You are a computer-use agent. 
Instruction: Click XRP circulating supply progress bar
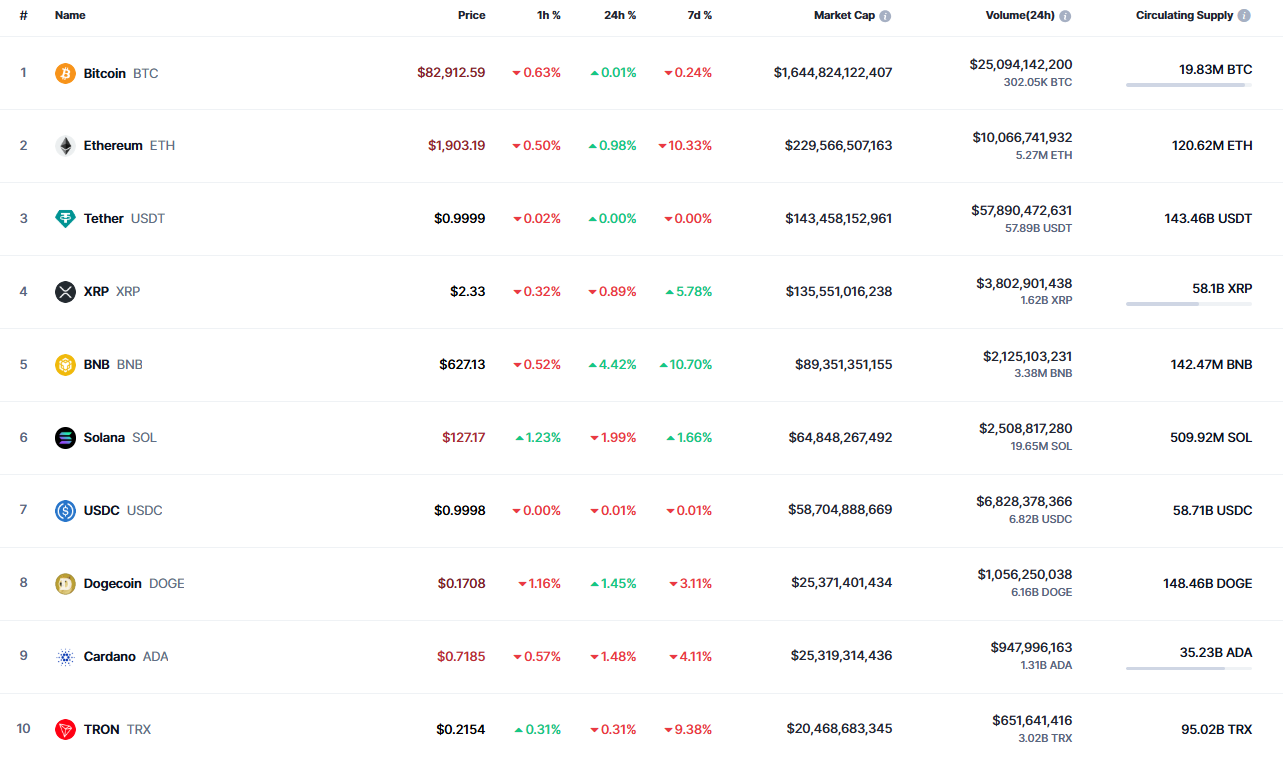[1189, 304]
